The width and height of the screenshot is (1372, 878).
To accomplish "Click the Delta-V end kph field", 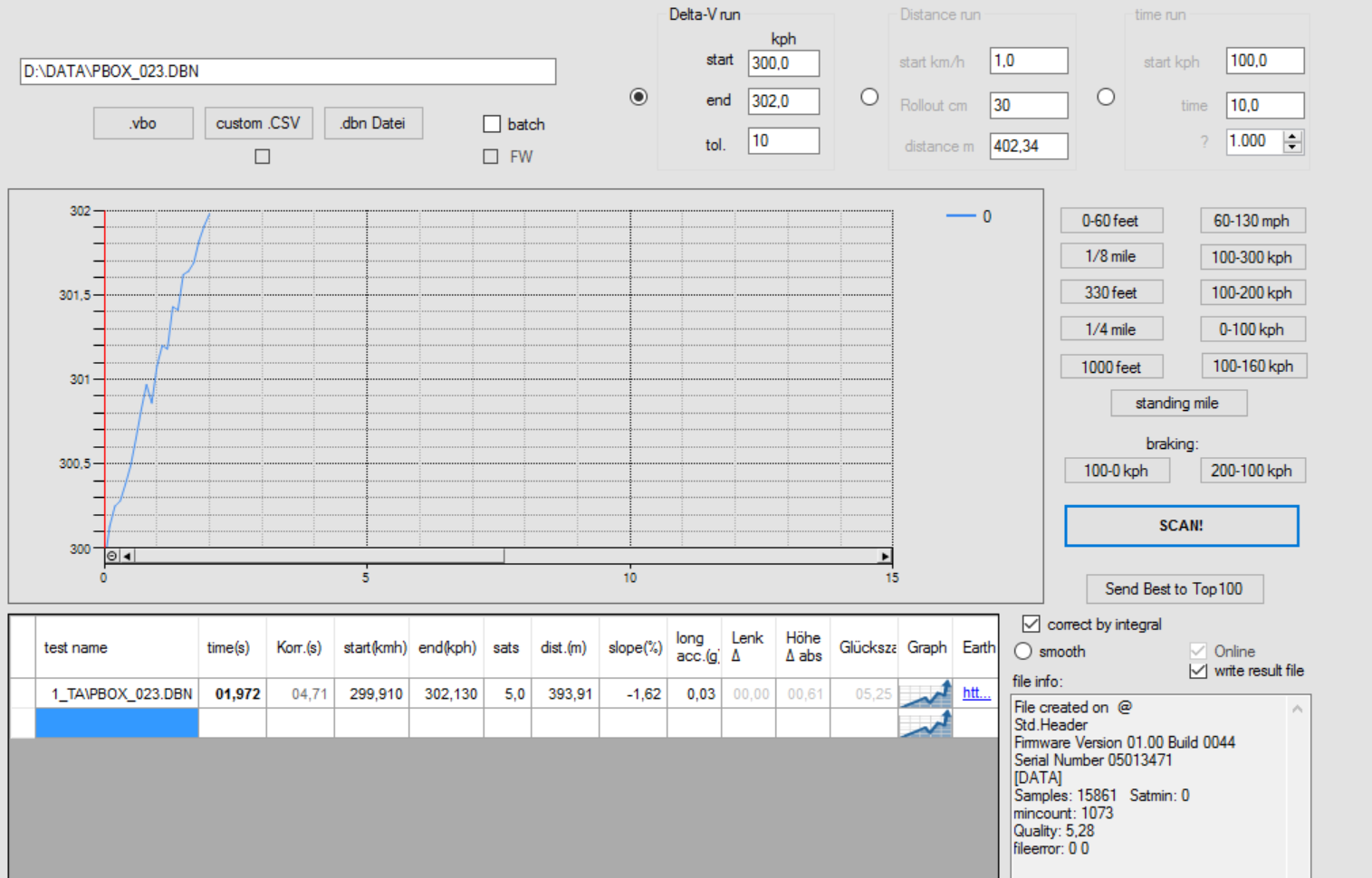I will (x=782, y=101).
